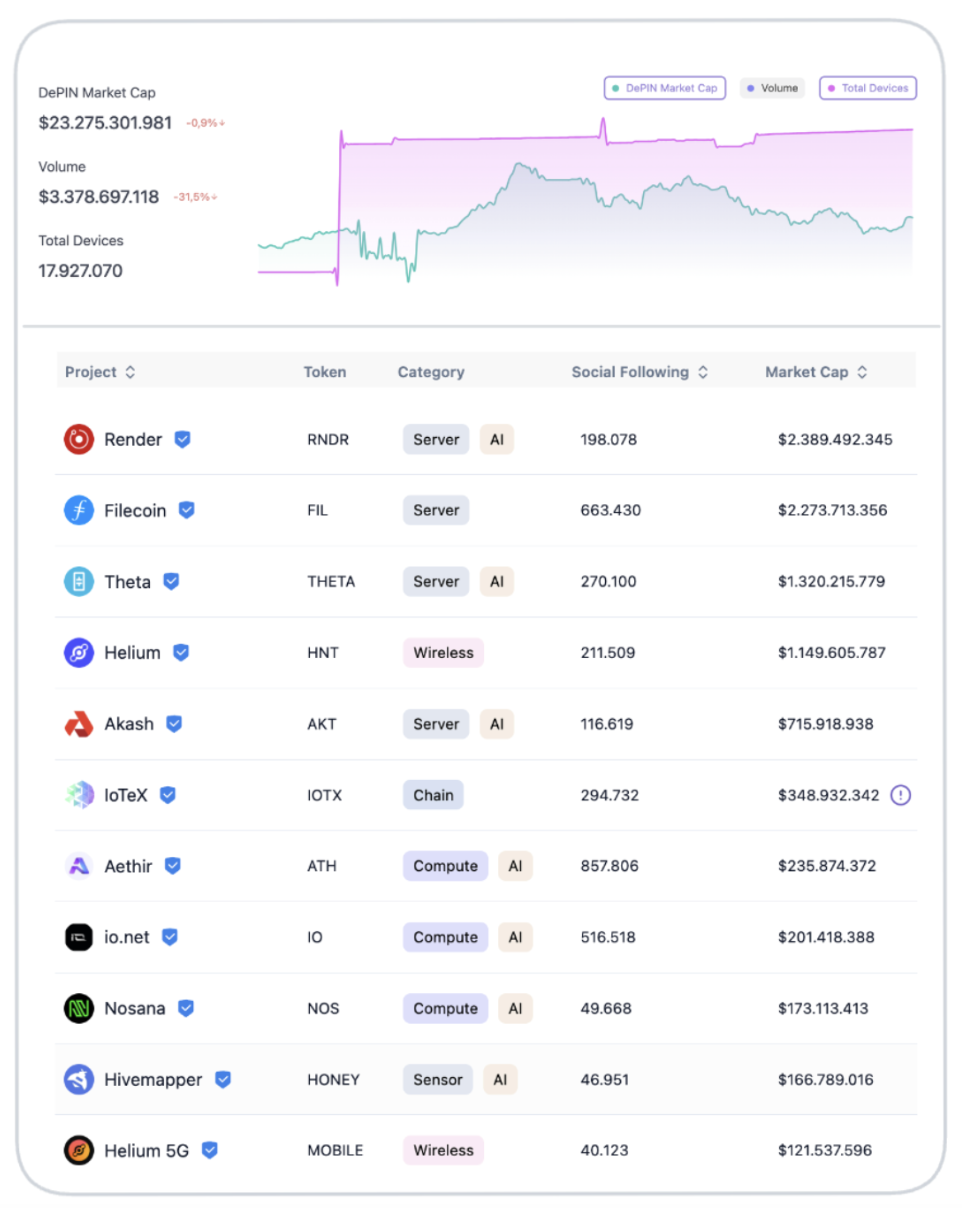Click the $2.389.492.345 market cap value
This screenshot has height=1212, width=962.
point(835,439)
